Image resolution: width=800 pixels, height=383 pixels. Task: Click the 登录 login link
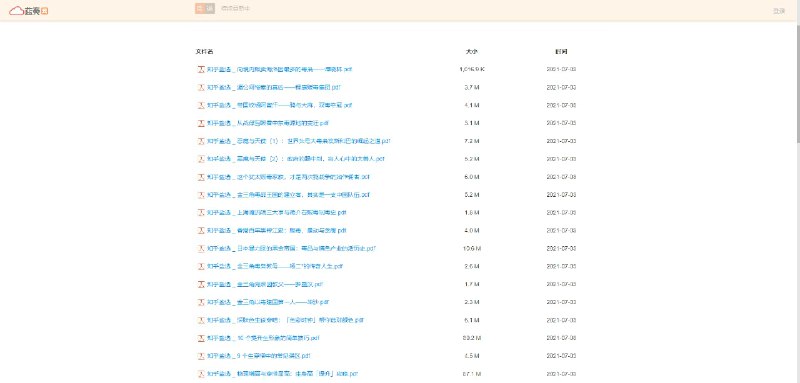pos(779,11)
